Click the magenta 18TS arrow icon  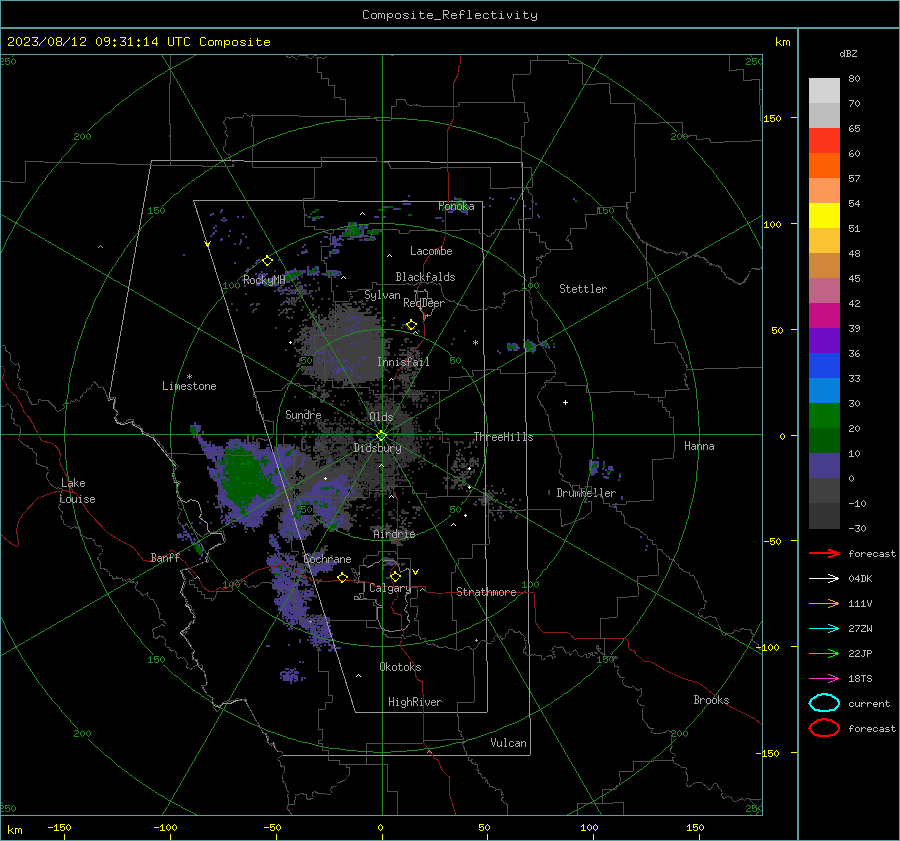tap(824, 679)
